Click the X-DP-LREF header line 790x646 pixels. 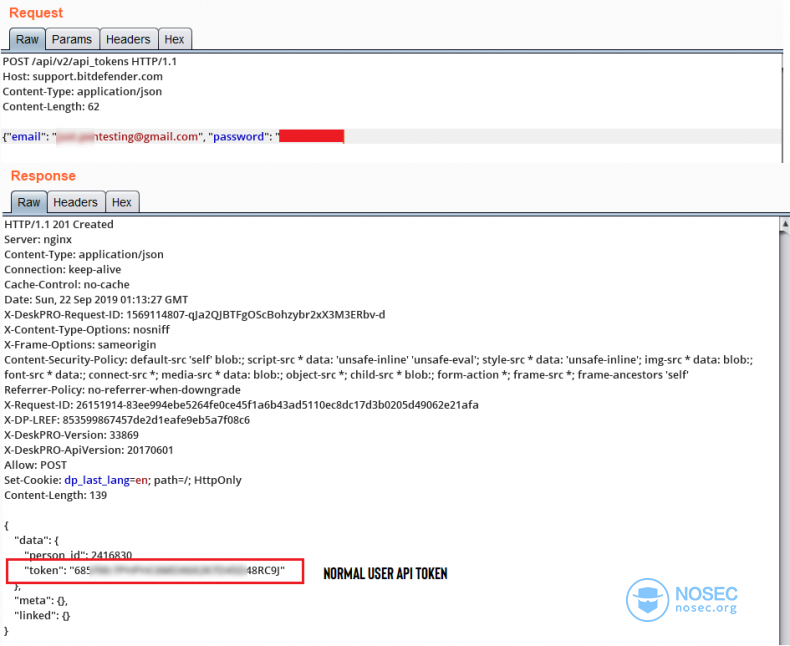tap(127, 420)
